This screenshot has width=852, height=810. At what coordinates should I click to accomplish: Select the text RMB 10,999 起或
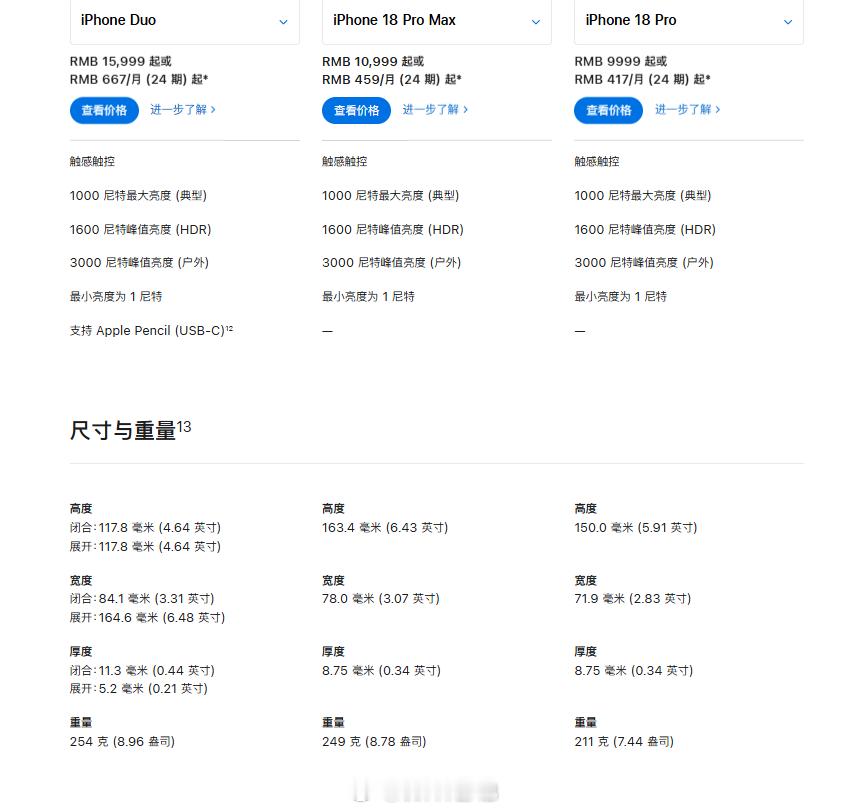pos(373,61)
